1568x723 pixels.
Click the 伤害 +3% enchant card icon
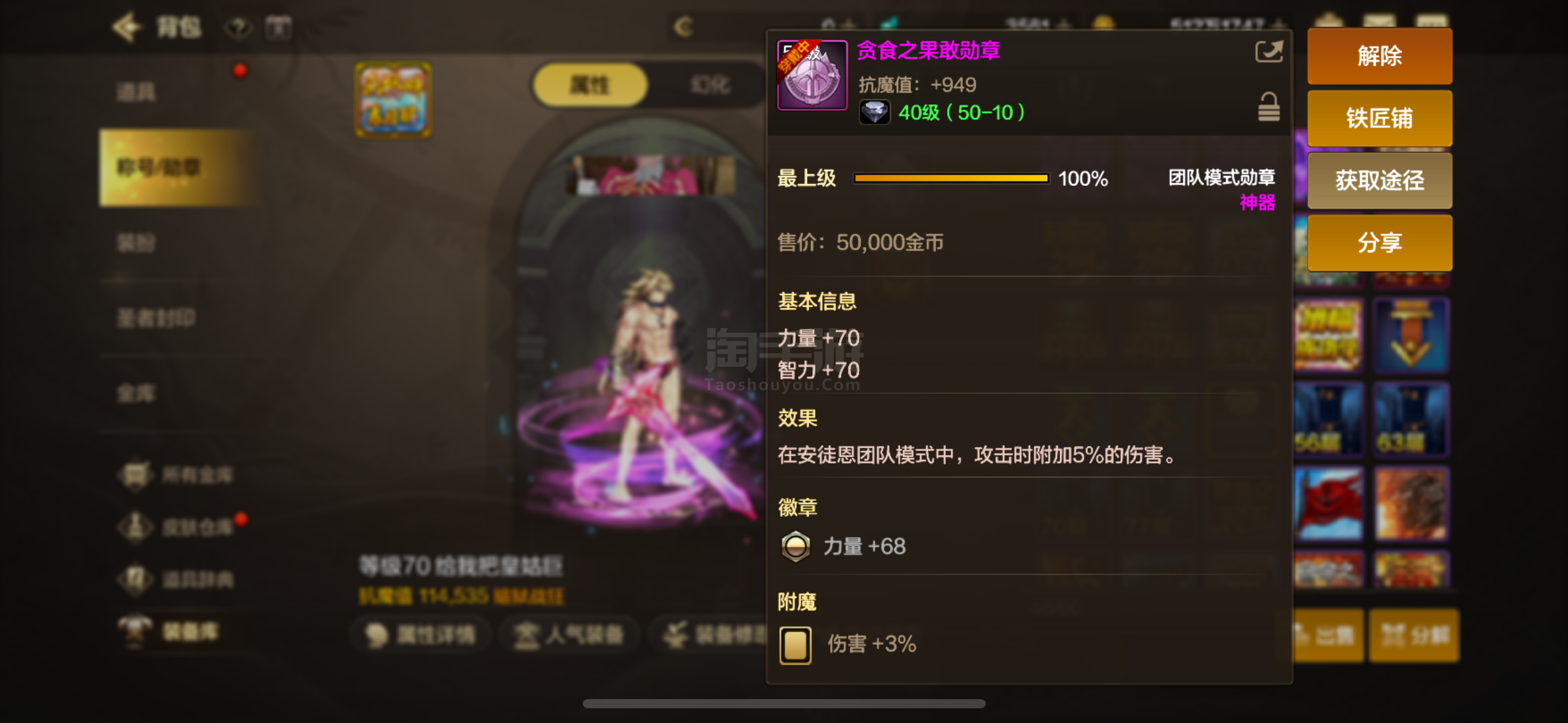(796, 645)
